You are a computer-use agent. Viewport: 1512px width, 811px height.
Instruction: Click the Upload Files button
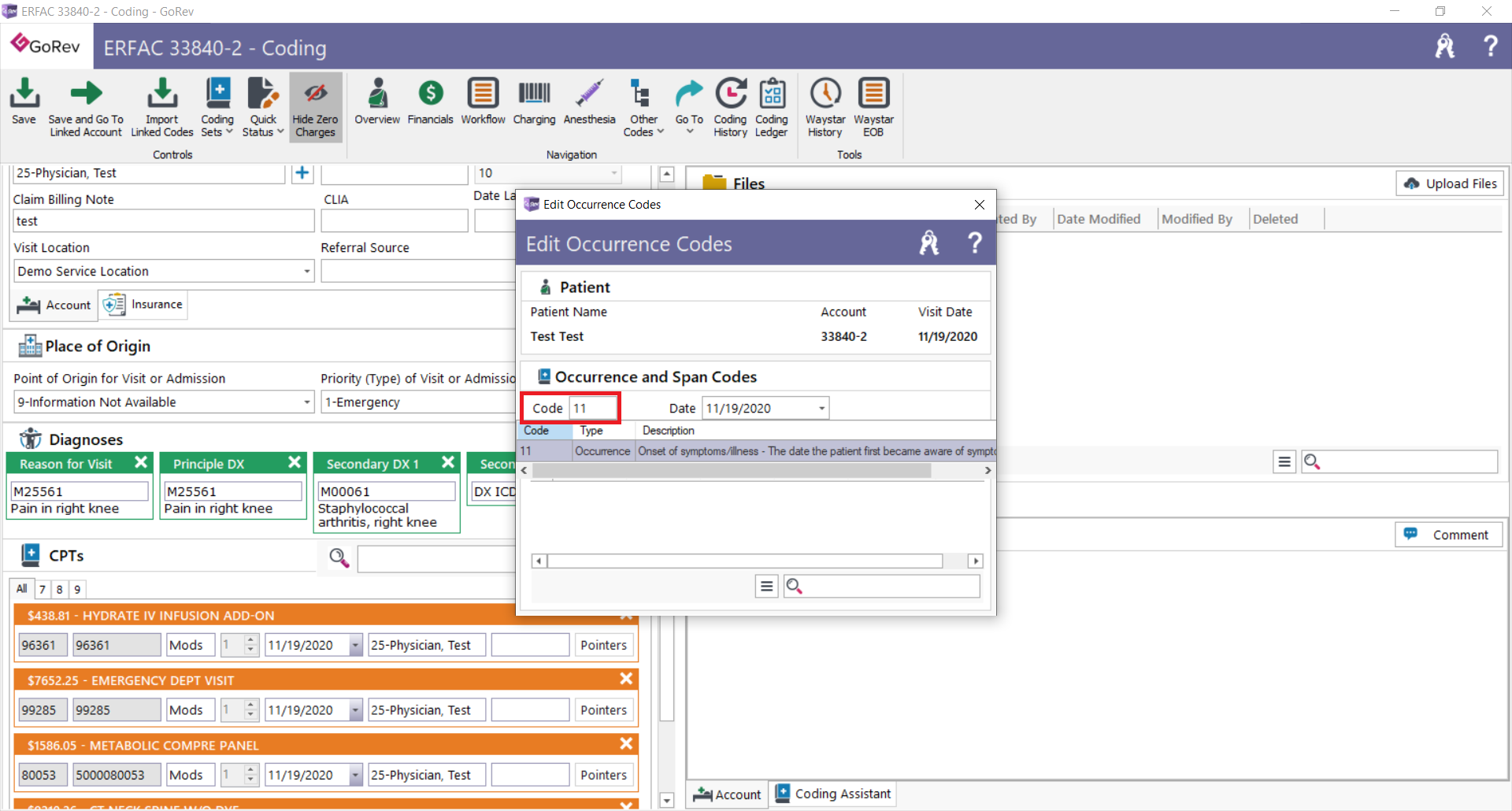click(1450, 183)
